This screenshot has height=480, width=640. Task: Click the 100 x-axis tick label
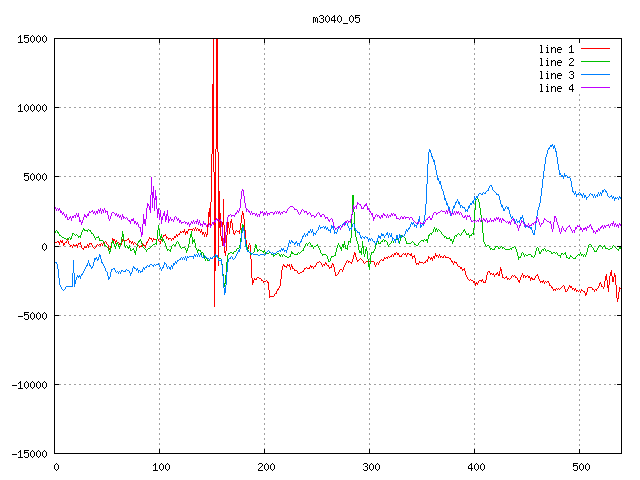pyautogui.click(x=160, y=467)
